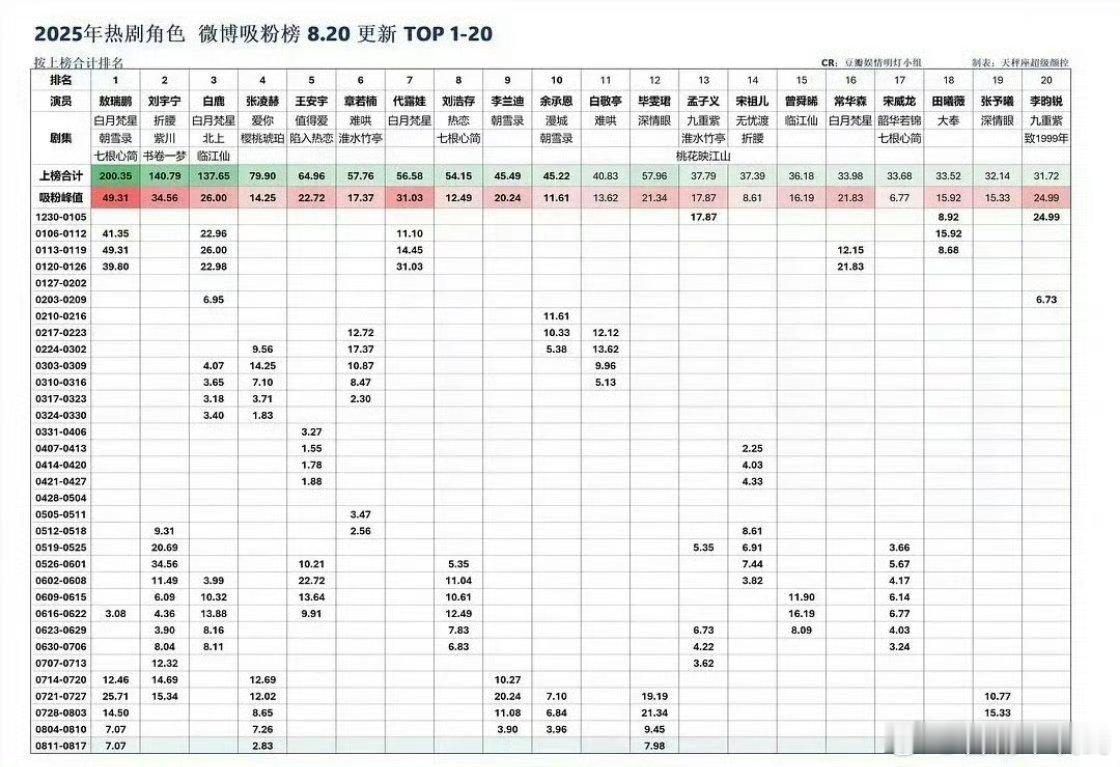The width and height of the screenshot is (1120, 767).
Task: Select the '剧集' row header
Action: pos(61,138)
